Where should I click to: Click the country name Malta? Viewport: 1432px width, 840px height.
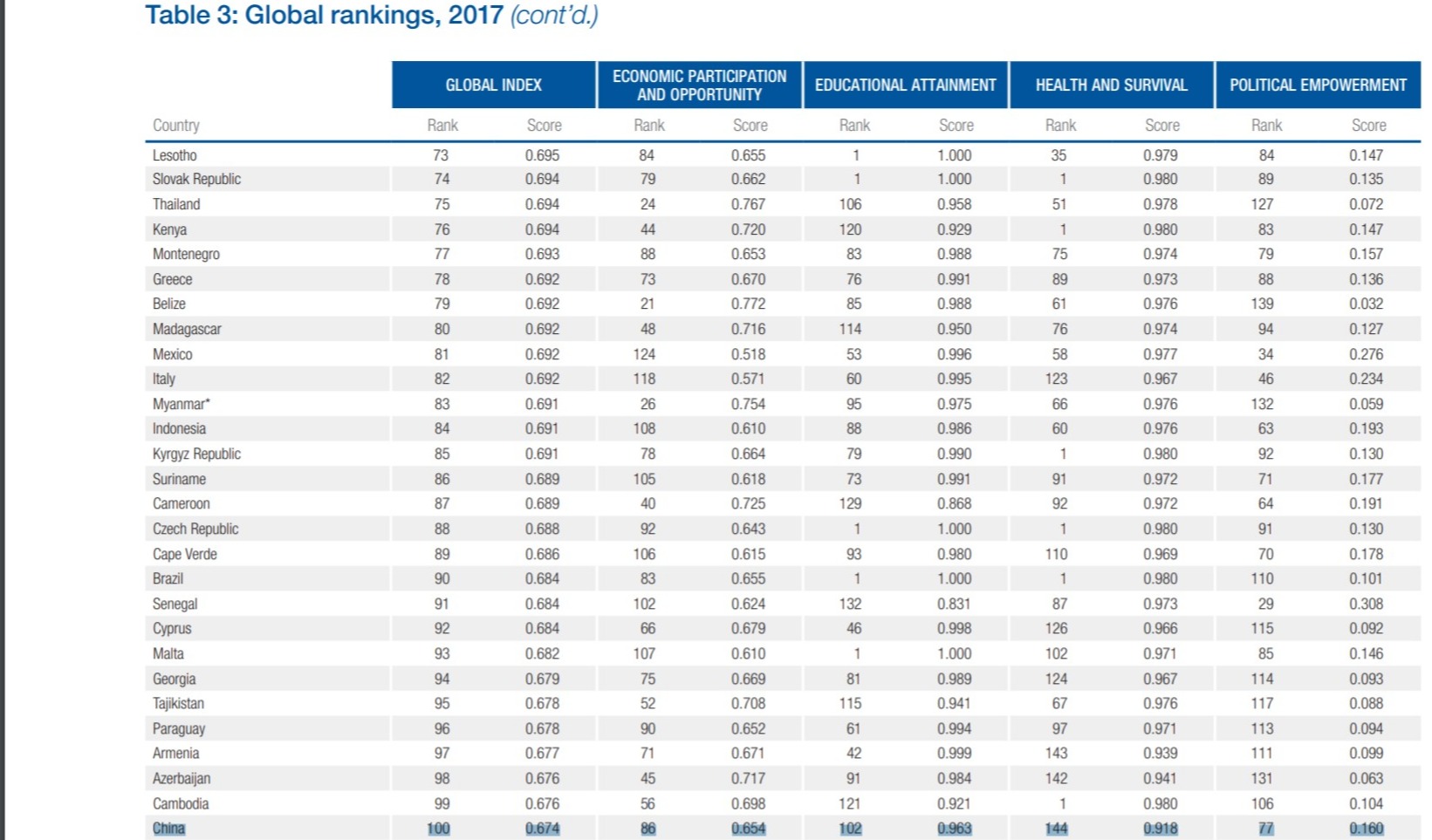168,653
